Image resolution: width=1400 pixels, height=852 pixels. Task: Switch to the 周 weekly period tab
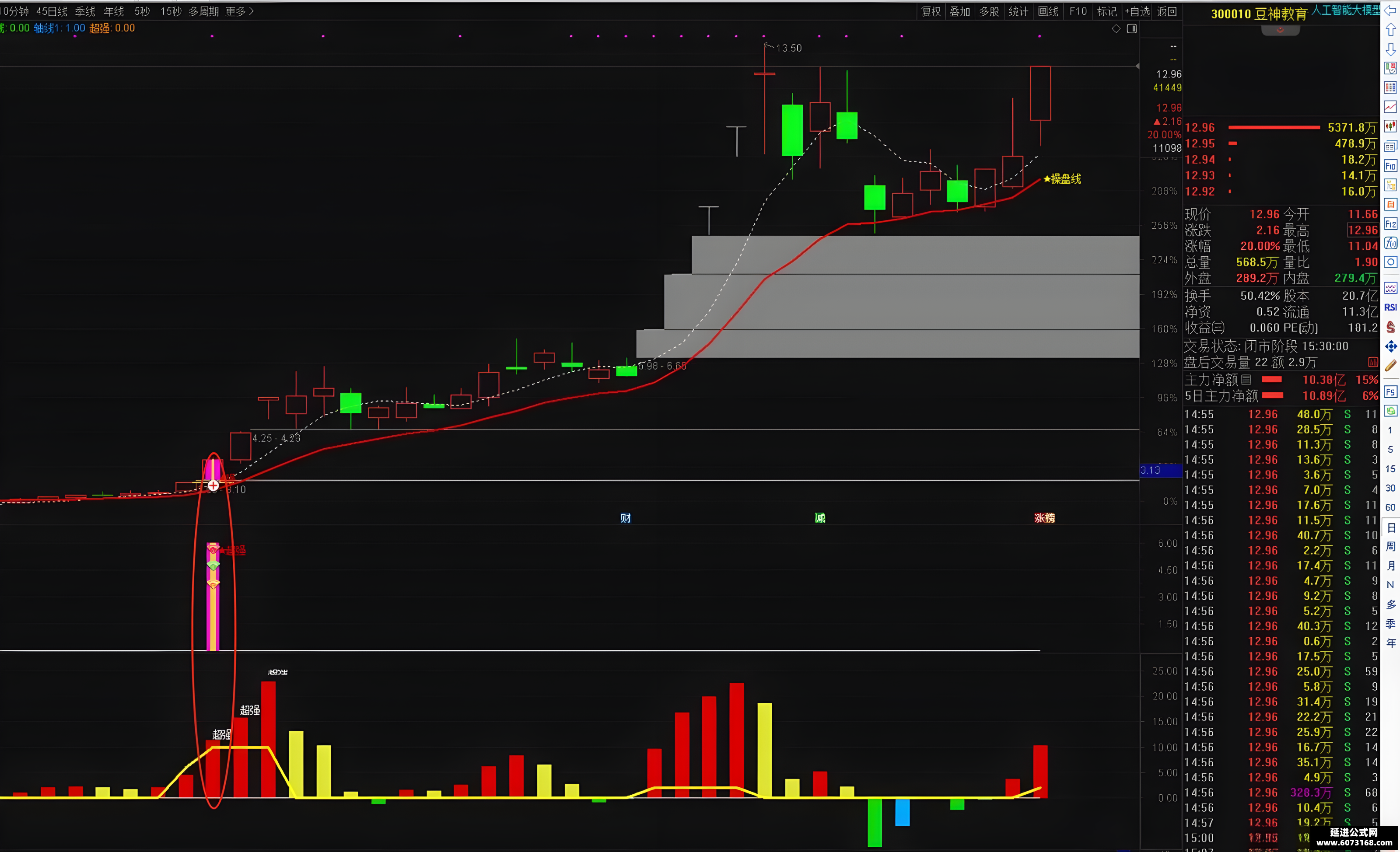pos(1390,546)
